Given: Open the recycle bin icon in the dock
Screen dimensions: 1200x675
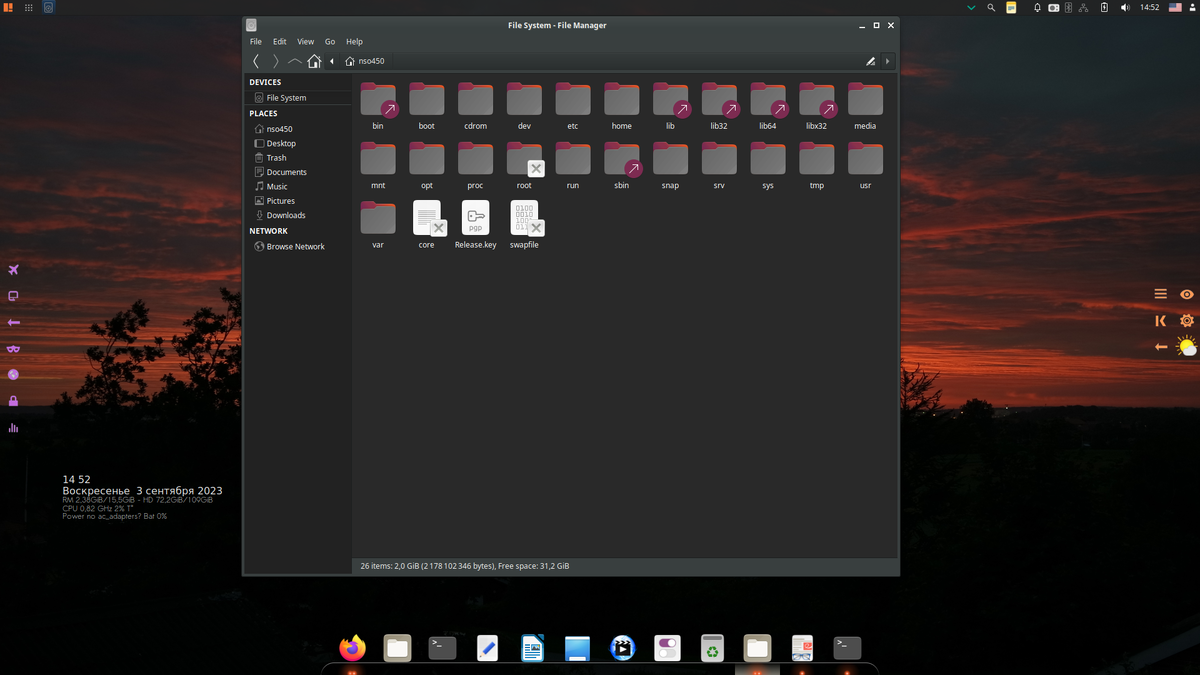Looking at the screenshot, I should 712,648.
